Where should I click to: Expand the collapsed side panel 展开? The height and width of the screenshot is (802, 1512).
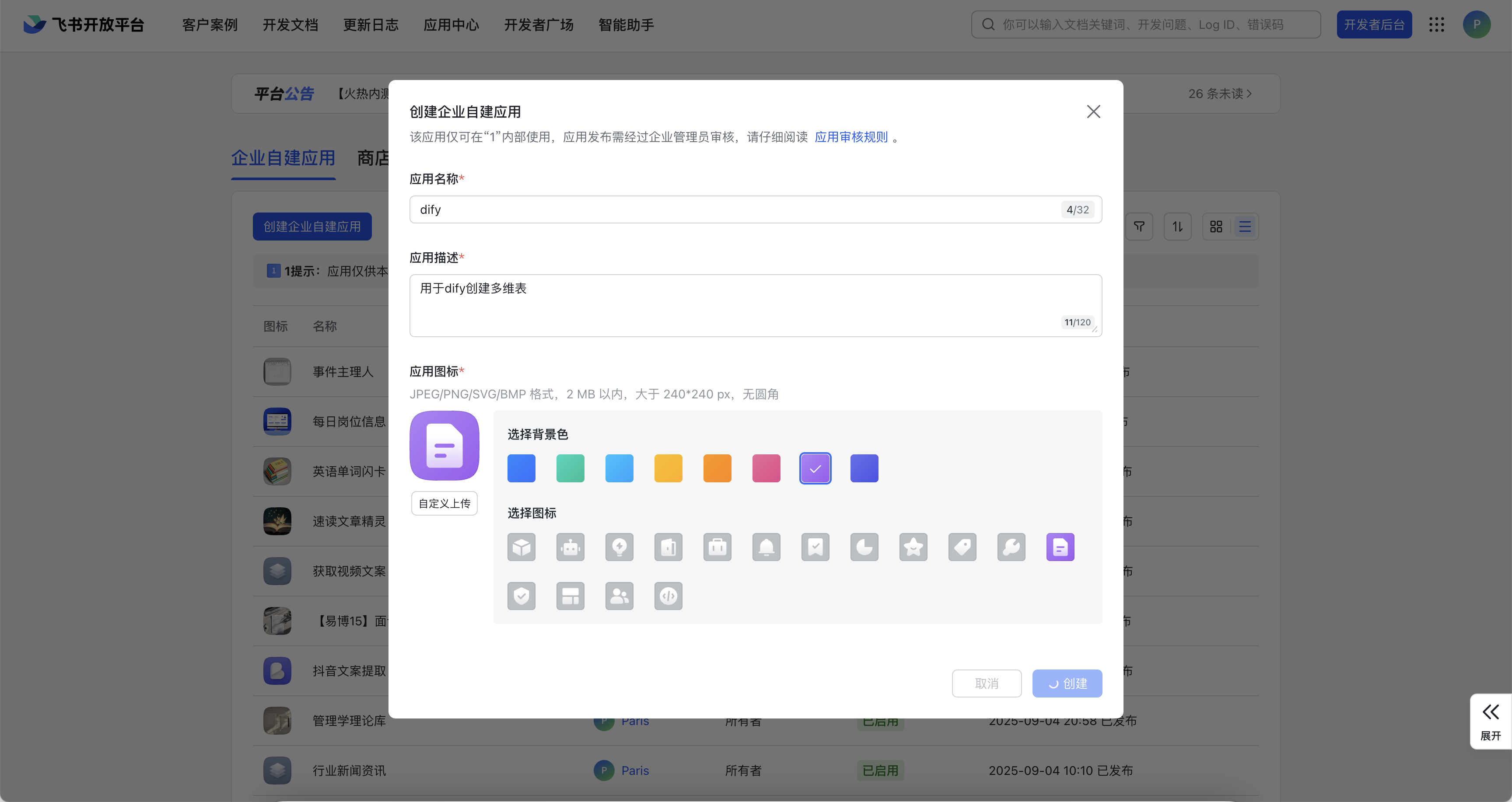click(1490, 721)
